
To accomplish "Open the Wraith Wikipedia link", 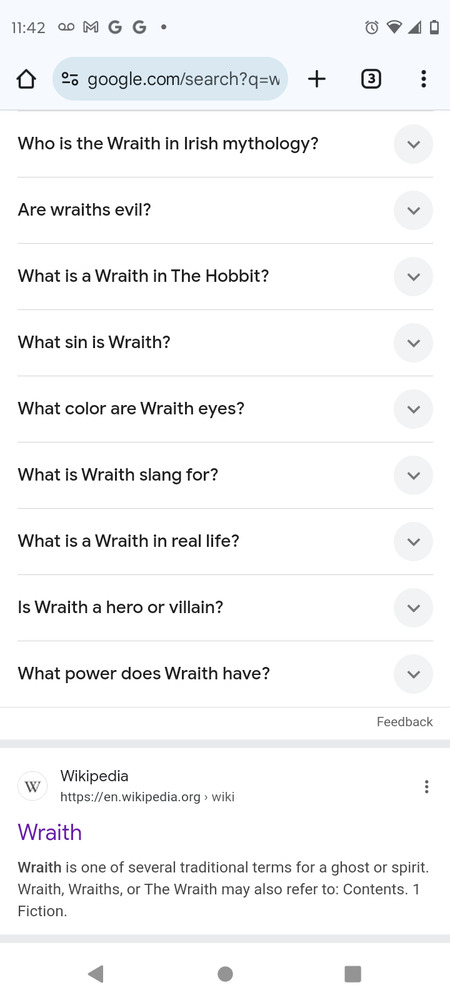I will tap(50, 832).
